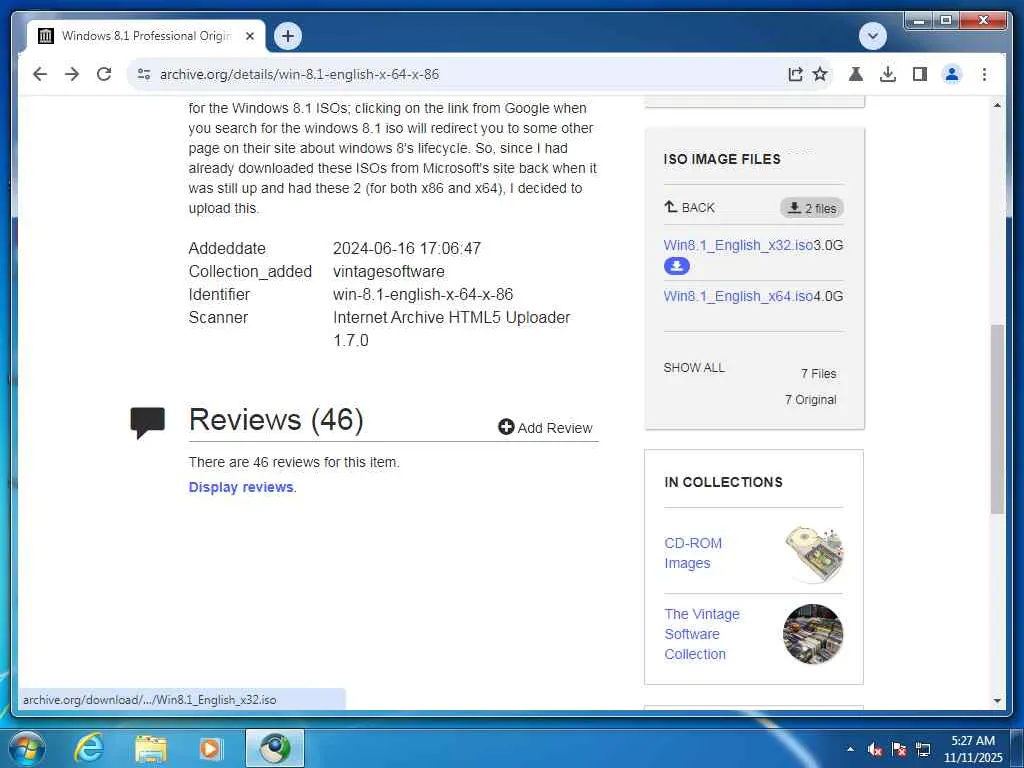Open site information icon in address bar
This screenshot has height=768, width=1024.
144,74
